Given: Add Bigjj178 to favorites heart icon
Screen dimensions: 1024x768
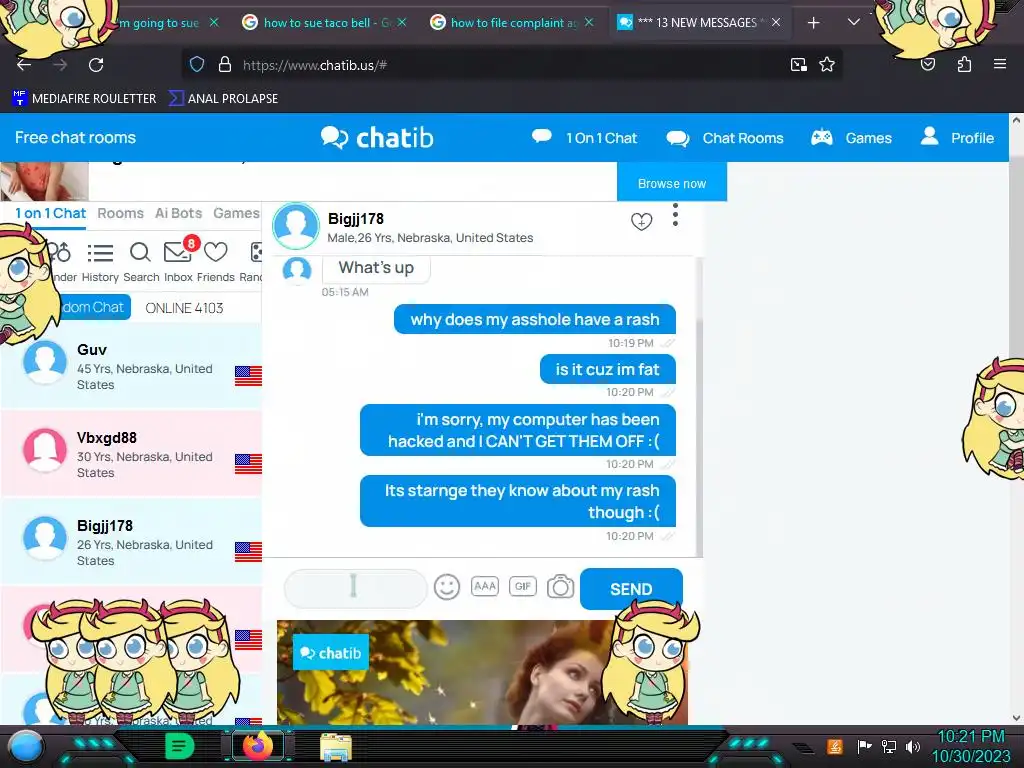Looking at the screenshot, I should pos(641,221).
